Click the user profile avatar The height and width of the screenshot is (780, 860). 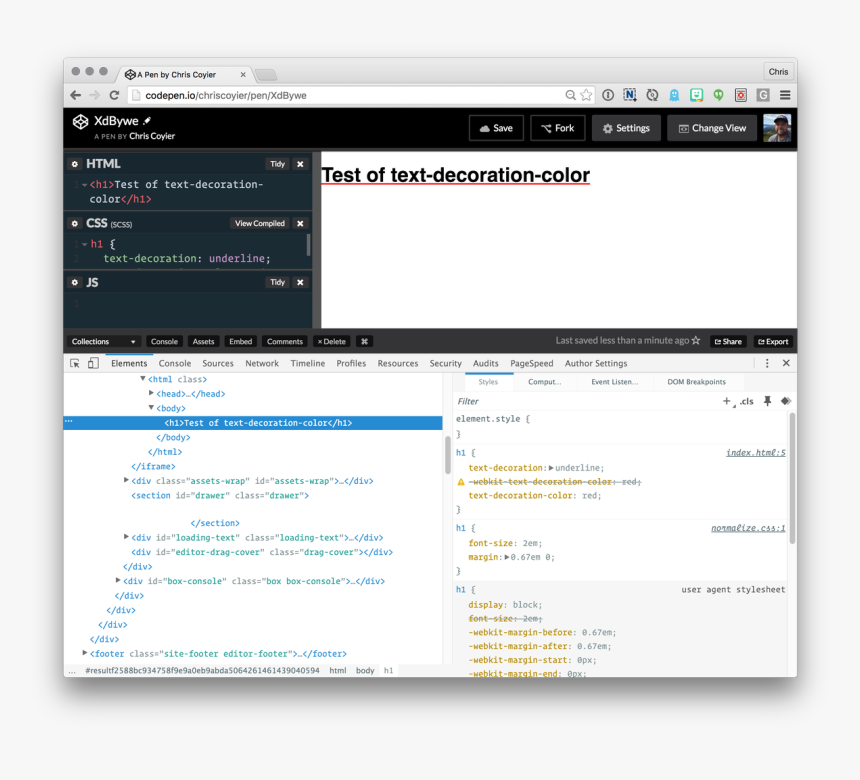[x=777, y=128]
